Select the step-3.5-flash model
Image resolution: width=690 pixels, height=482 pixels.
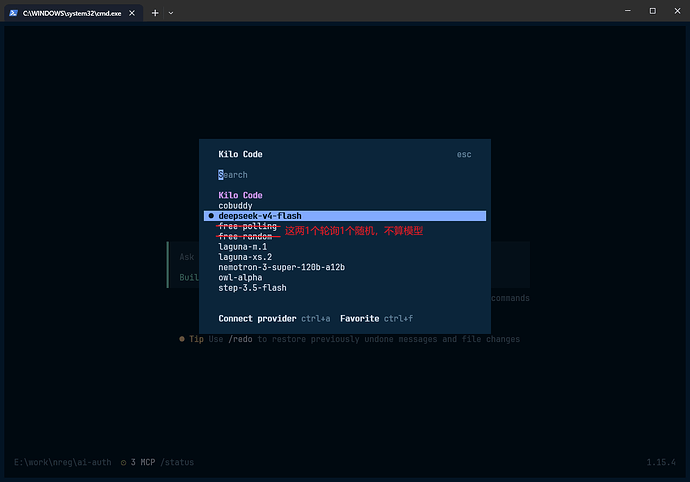pos(253,288)
